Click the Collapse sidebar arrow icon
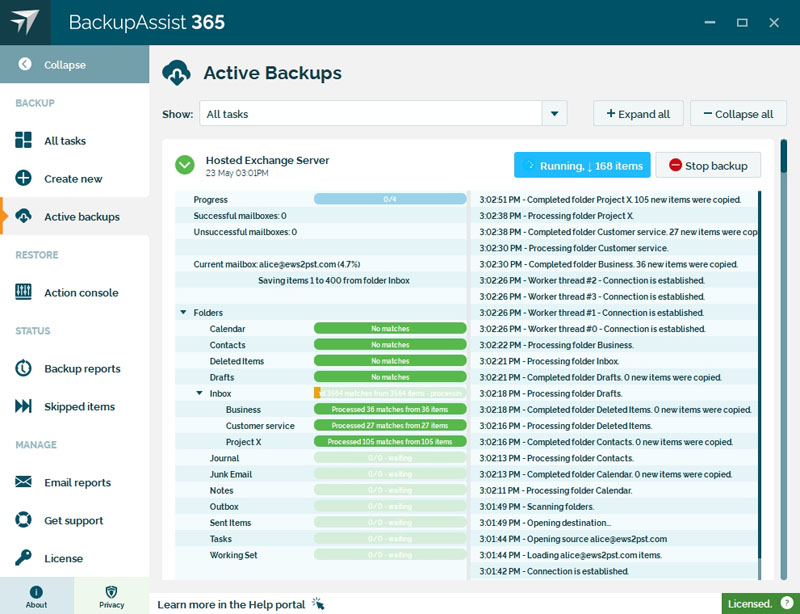Viewport: 800px width, 614px height. [x=24, y=64]
